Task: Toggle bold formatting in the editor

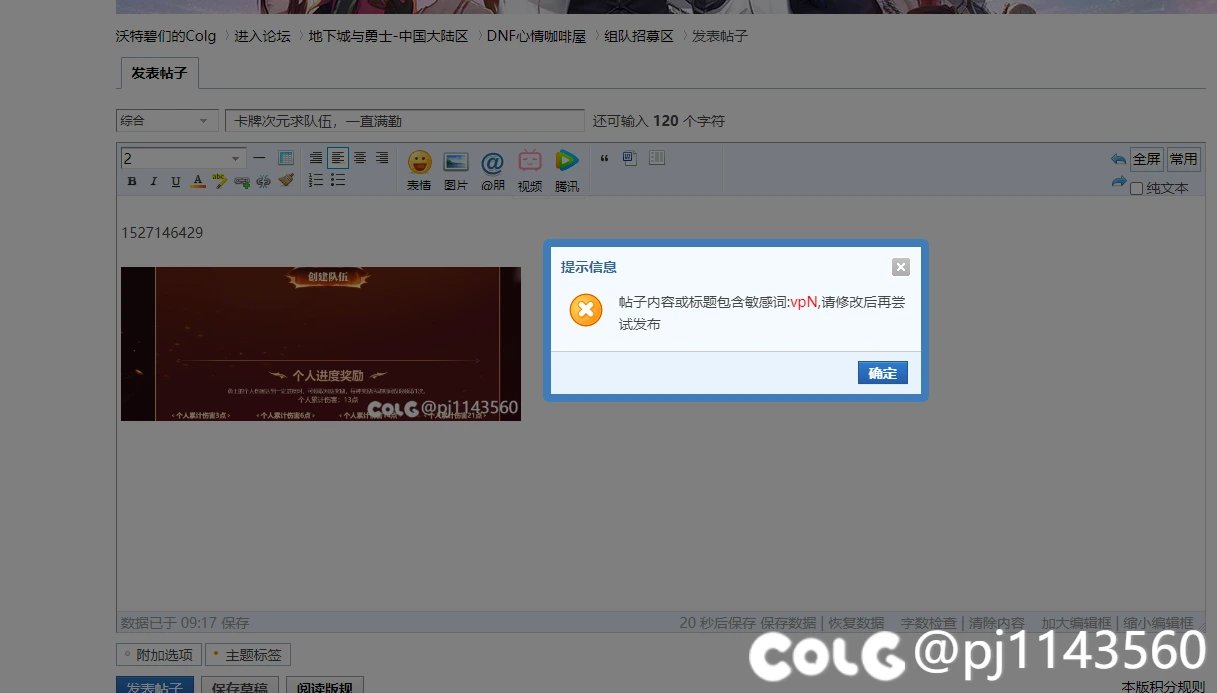Action: [x=132, y=181]
